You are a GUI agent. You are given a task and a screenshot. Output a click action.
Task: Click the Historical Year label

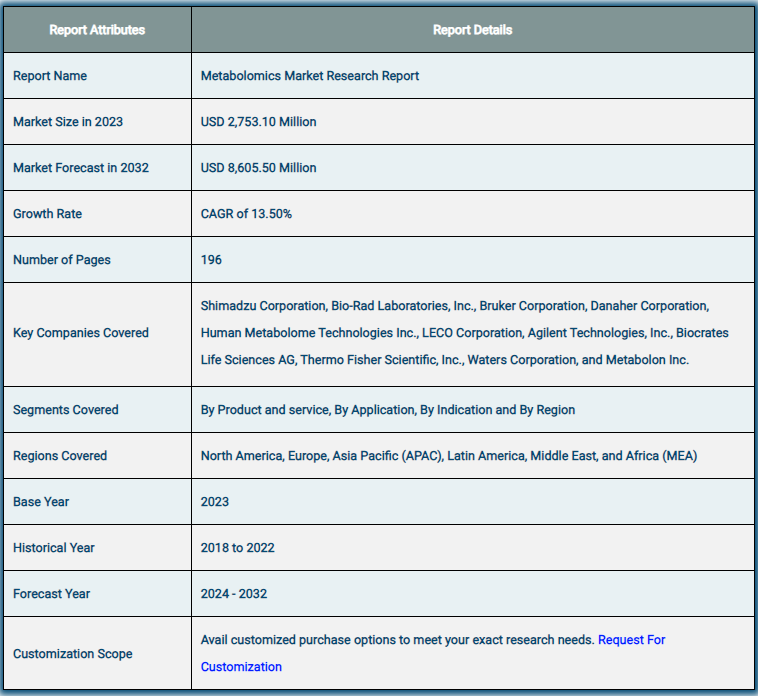pyautogui.click(x=54, y=548)
